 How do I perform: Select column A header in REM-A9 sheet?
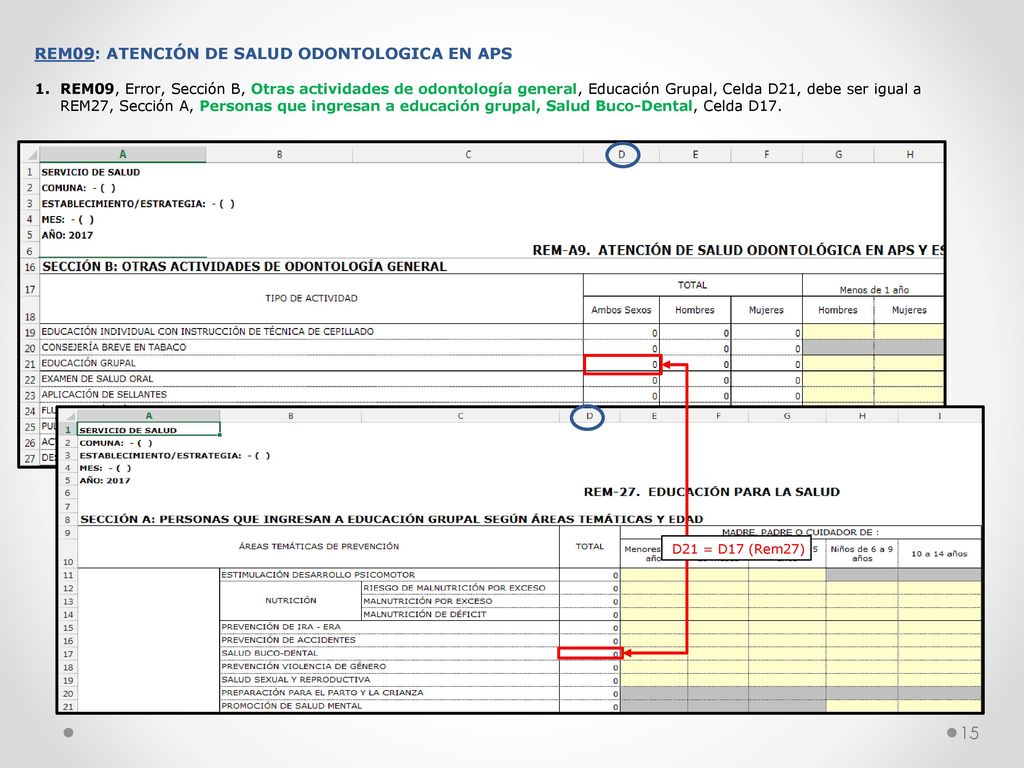pyautogui.click(x=123, y=154)
